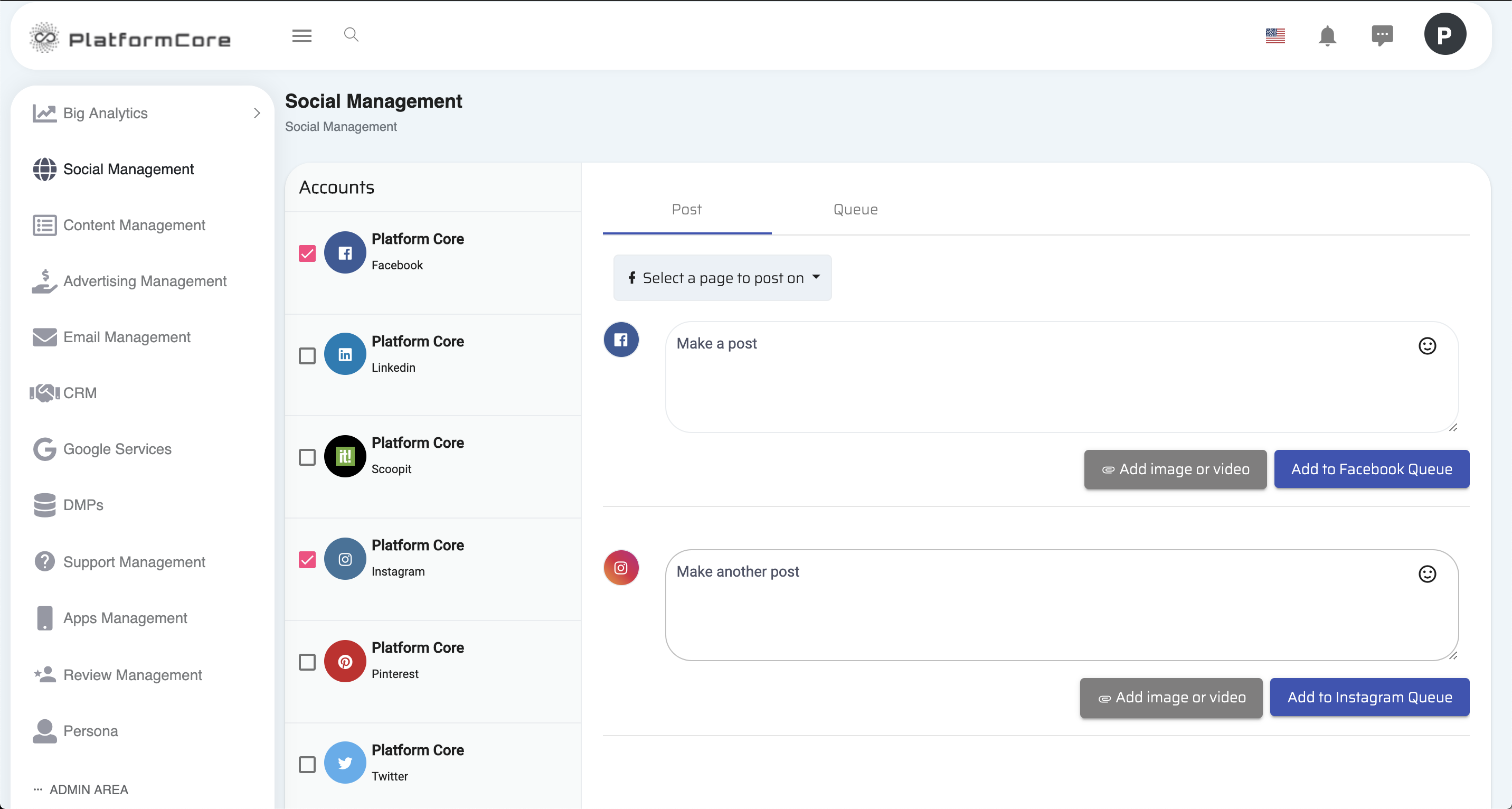The height and width of the screenshot is (809, 1512).
Task: Click the Pinterest account icon
Action: coord(345,661)
